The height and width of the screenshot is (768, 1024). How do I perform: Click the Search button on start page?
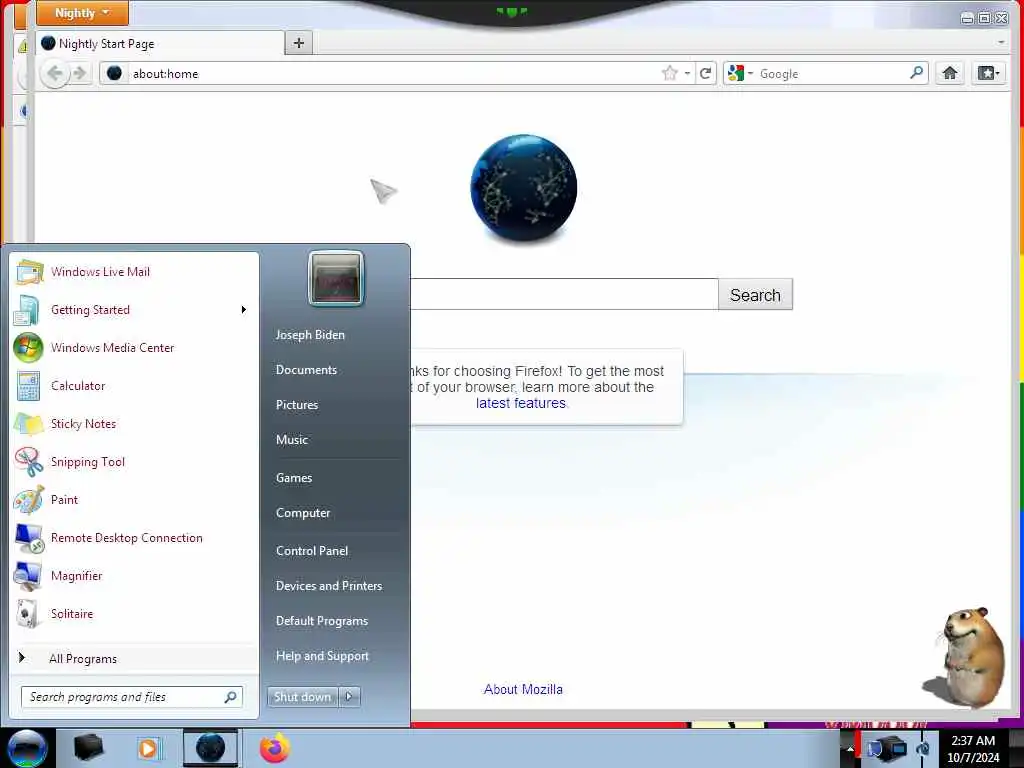point(756,295)
